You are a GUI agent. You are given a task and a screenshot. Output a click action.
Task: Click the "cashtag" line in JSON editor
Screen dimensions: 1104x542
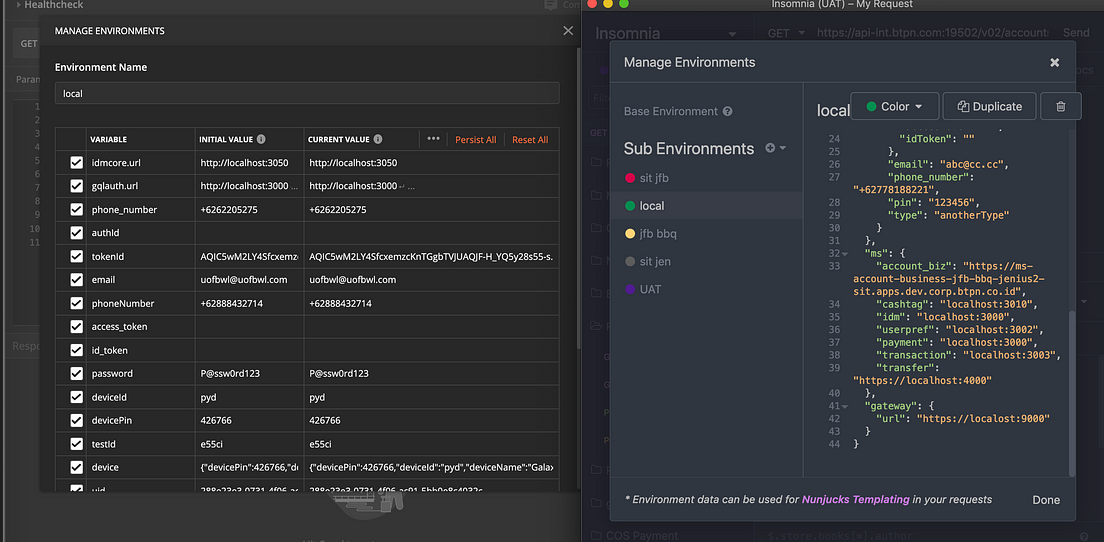click(x=958, y=304)
